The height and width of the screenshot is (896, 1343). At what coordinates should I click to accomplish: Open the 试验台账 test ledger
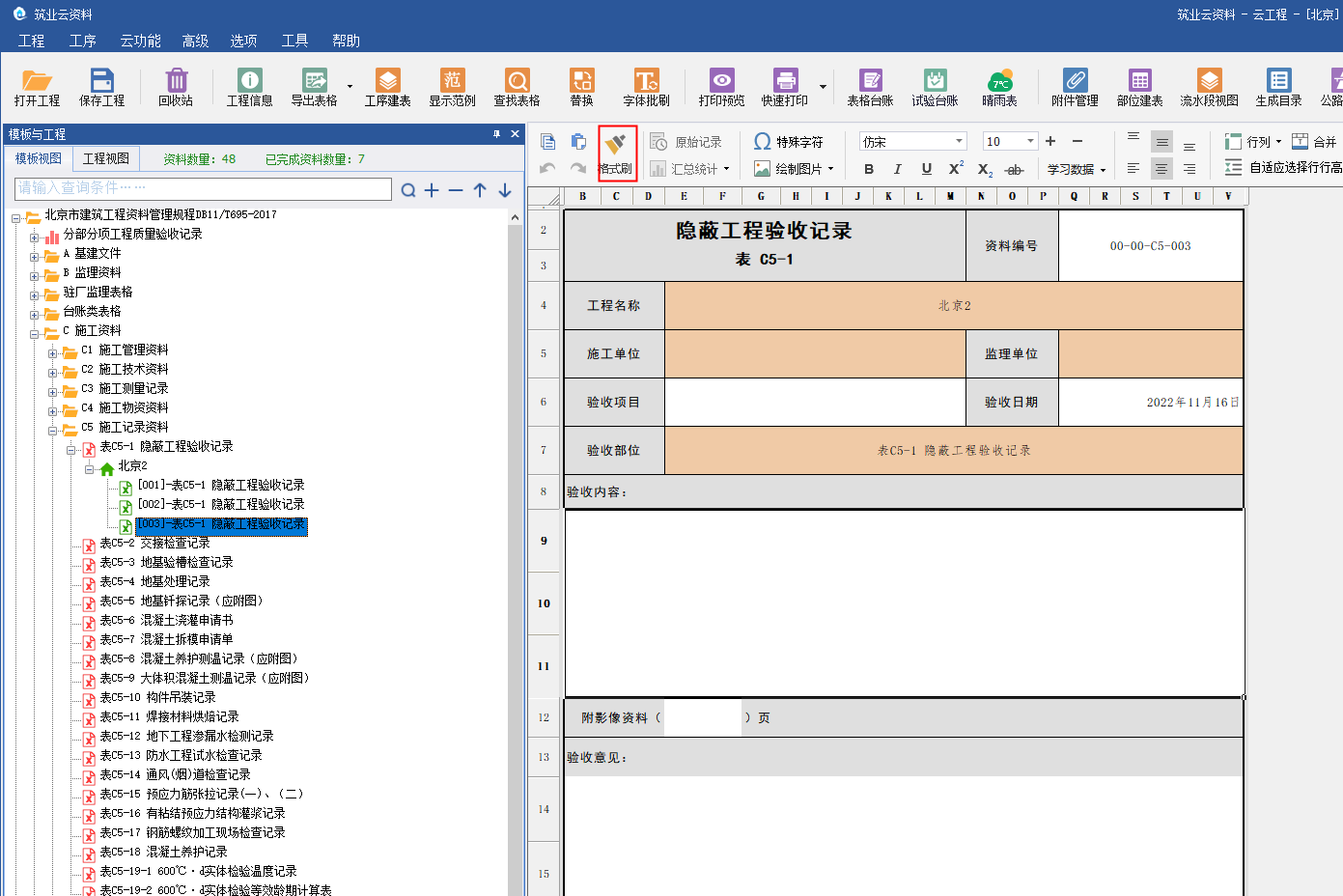[x=936, y=87]
